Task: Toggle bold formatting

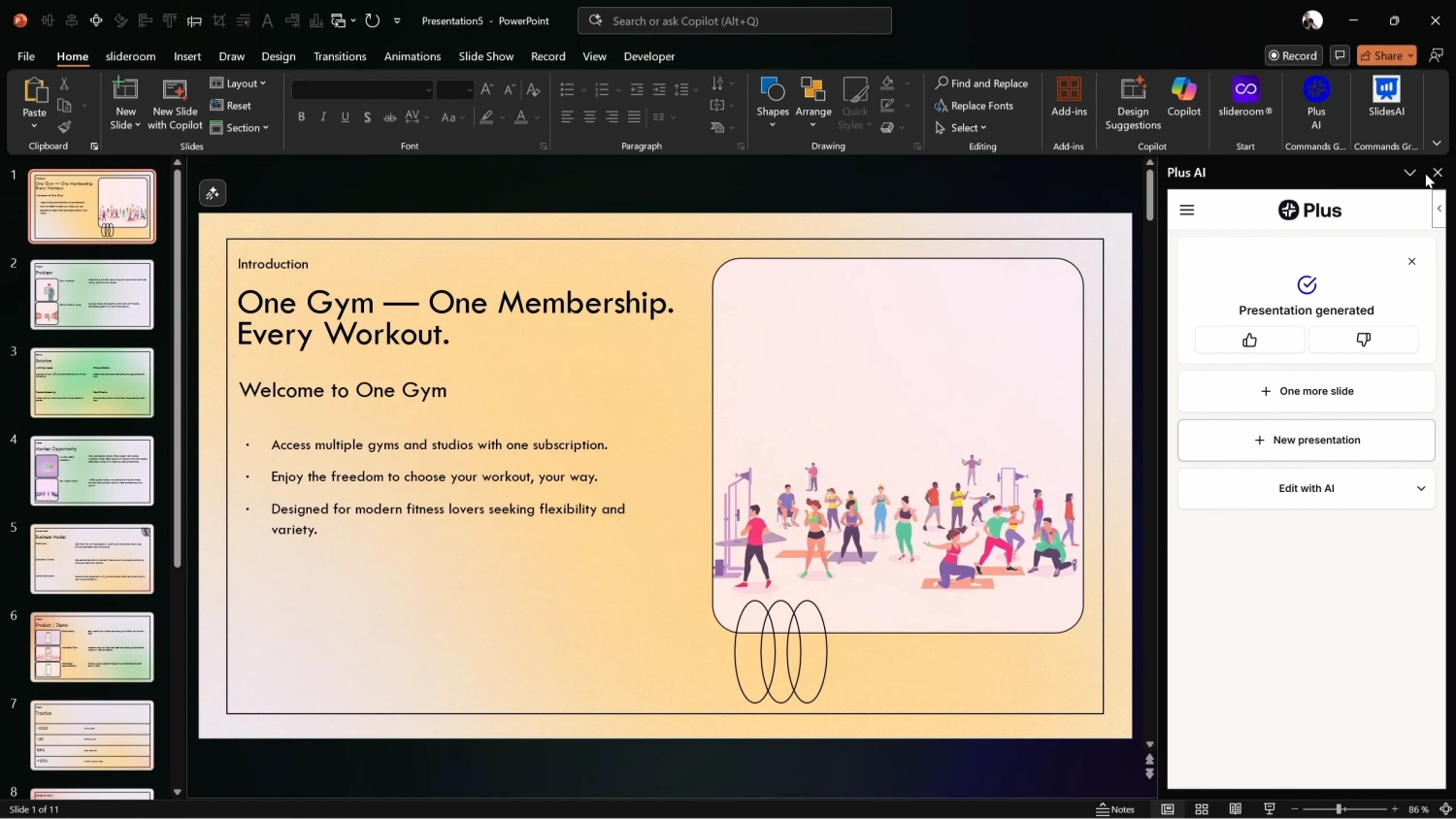Action: click(301, 117)
